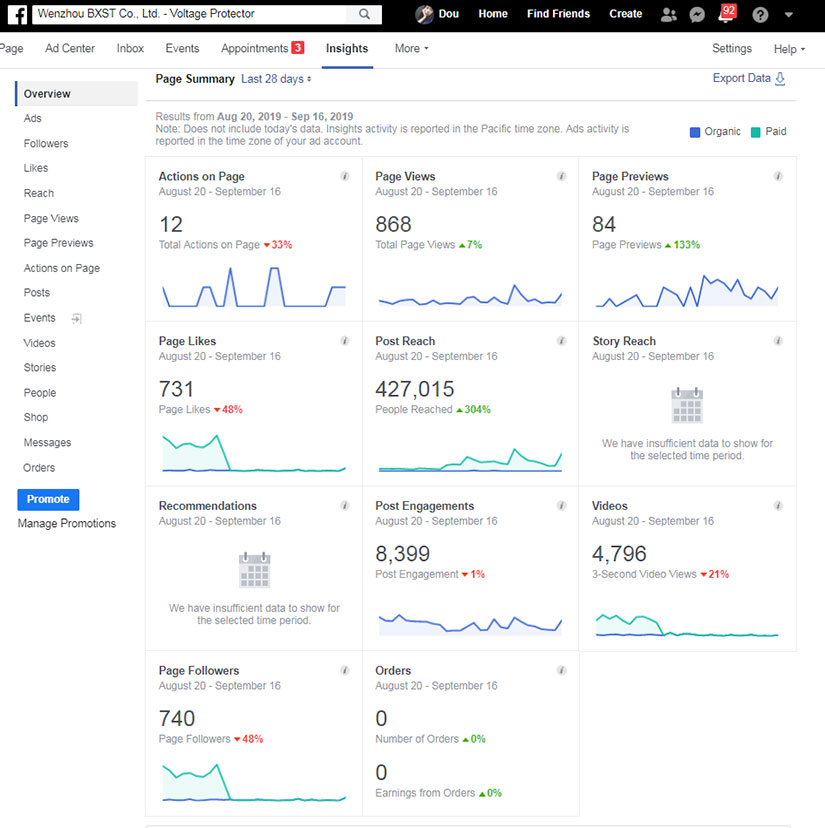Viewport: 825px width, 828px height.
Task: Open the account menu dropdown arrow
Action: [x=789, y=15]
